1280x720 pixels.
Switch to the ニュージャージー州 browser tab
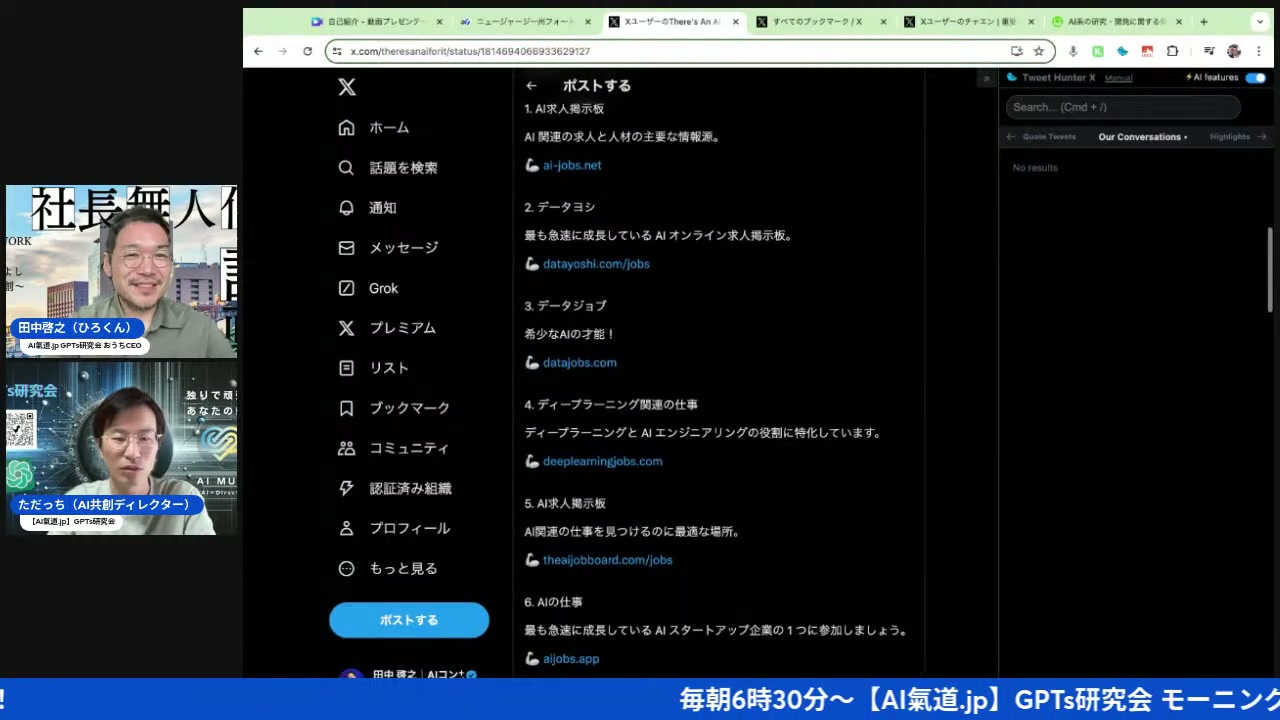coord(524,21)
